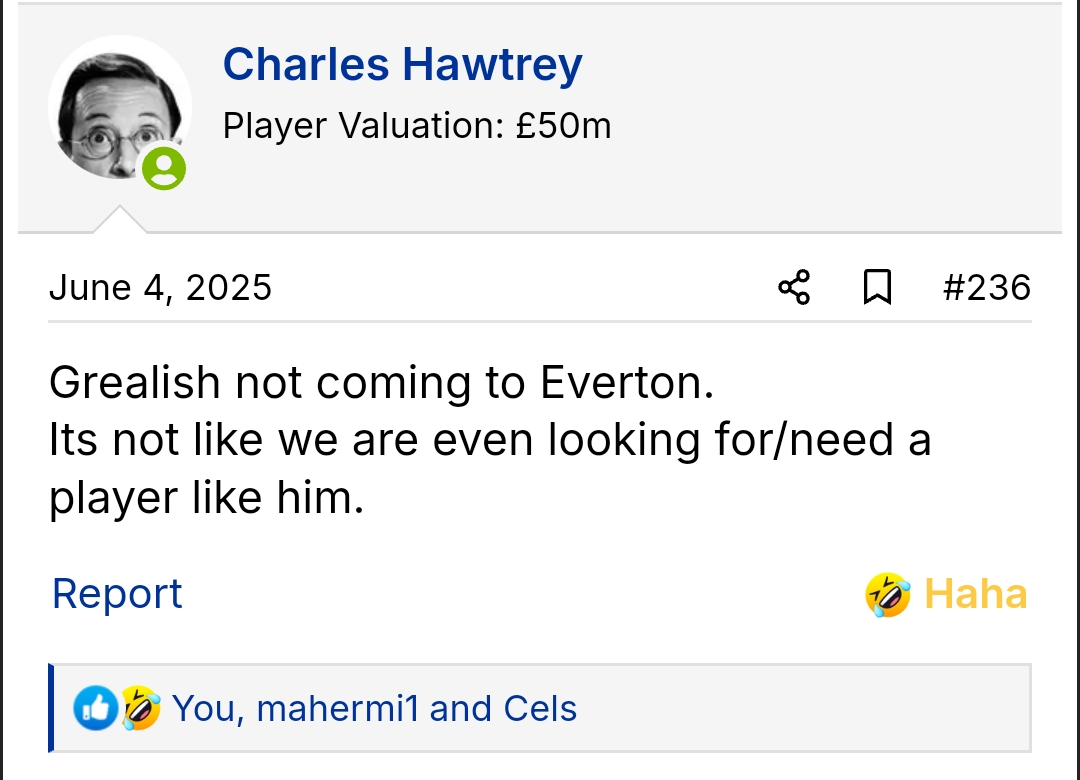Image resolution: width=1080 pixels, height=780 pixels.
Task: Click the final line "player like him."
Action: [206, 498]
